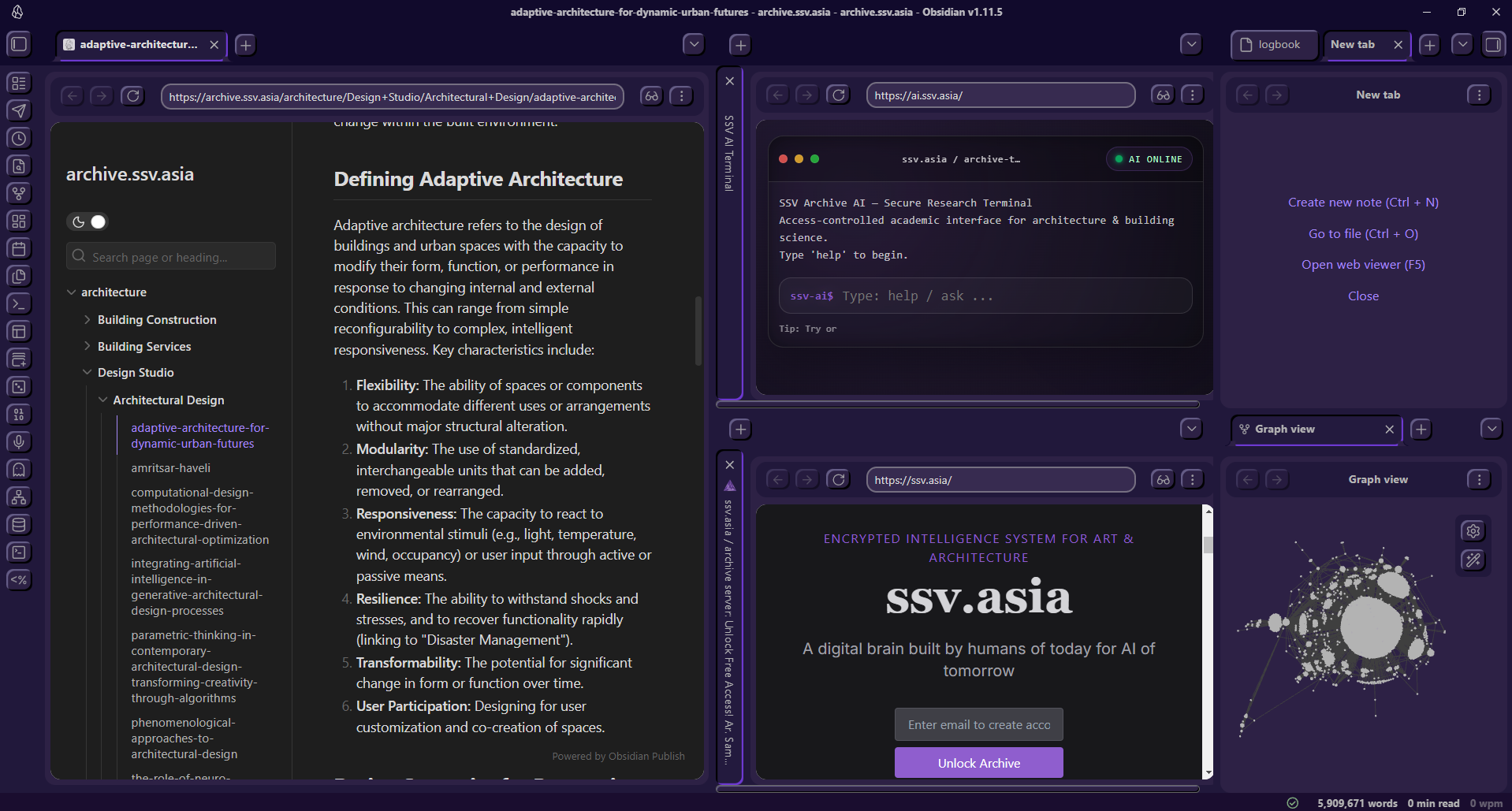
Task: Switch to the logbook tab
Action: (1273, 45)
